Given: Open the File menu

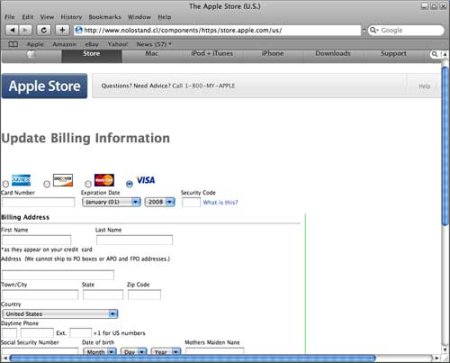Looking at the screenshot, I should 10,17.
